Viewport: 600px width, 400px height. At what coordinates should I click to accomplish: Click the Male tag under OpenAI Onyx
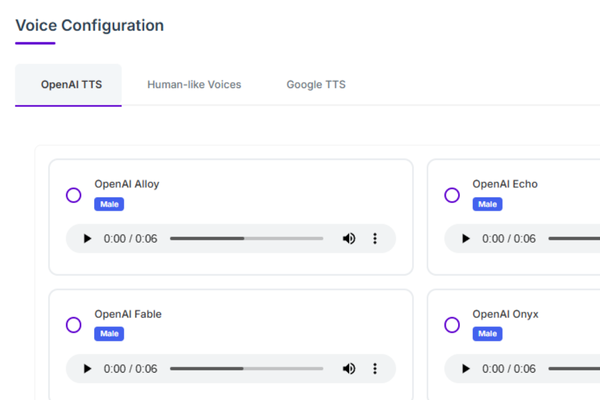pyautogui.click(x=488, y=334)
